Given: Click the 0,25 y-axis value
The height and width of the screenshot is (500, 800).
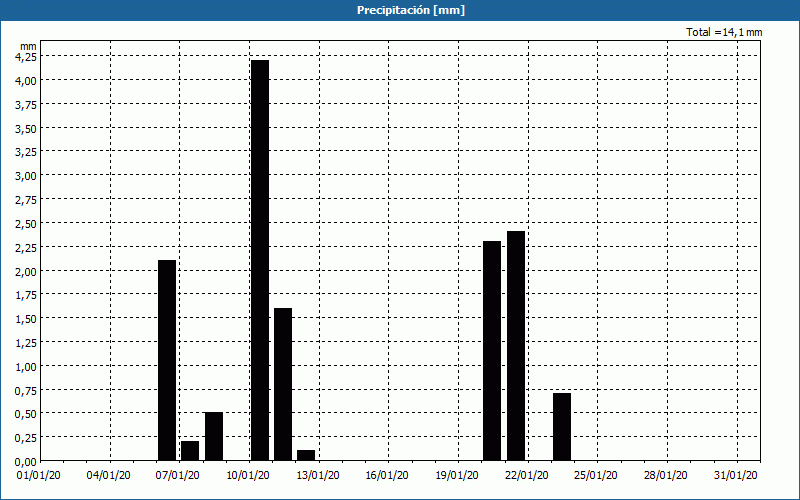Looking at the screenshot, I should point(26,438).
